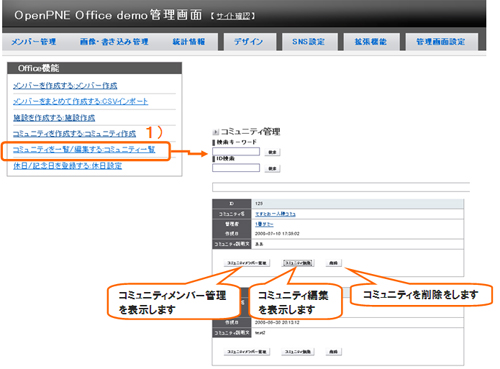Click the search button beside ID field
Viewport: 500px width, 369px height.
click(x=272, y=169)
